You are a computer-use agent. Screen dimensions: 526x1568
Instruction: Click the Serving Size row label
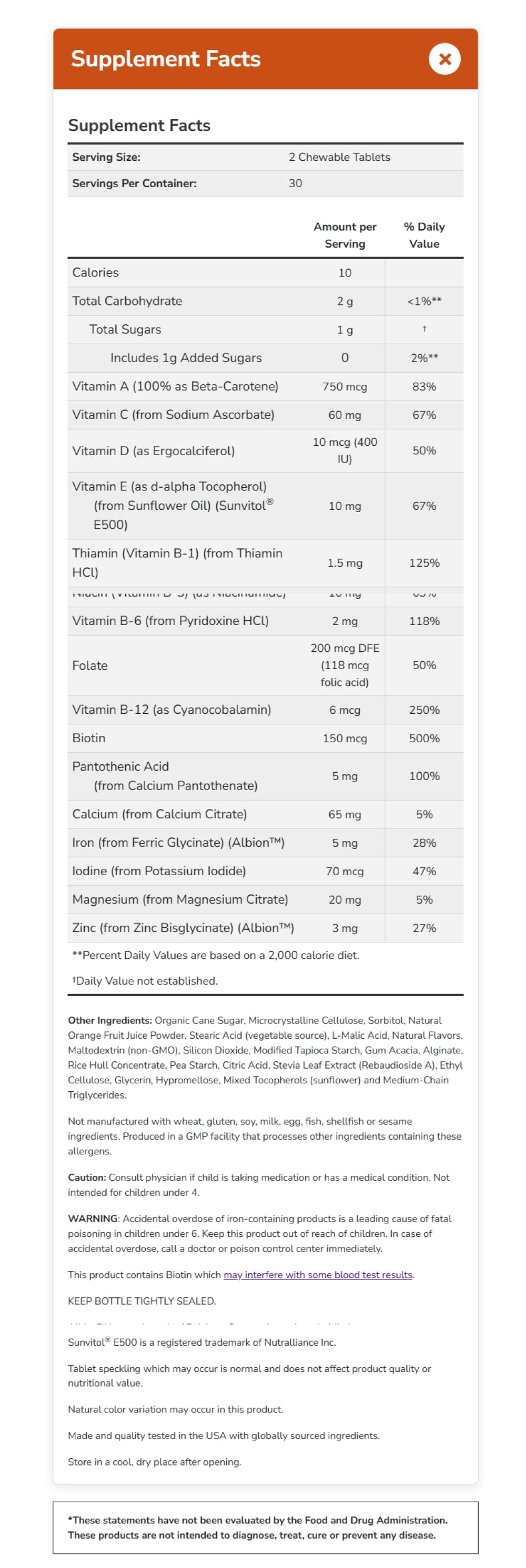point(107,157)
